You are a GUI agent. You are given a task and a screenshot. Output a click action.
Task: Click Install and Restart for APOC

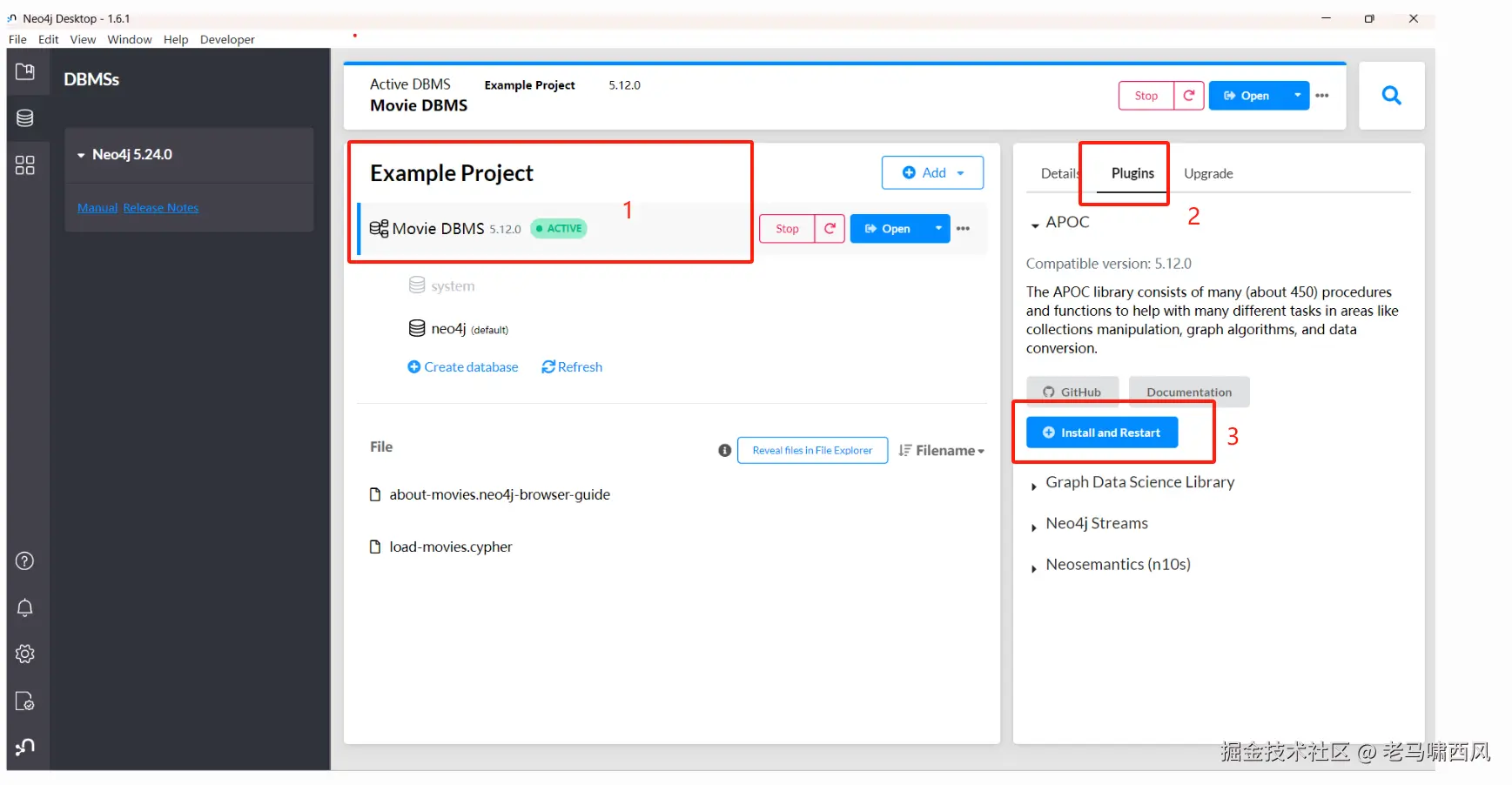coord(1102,433)
